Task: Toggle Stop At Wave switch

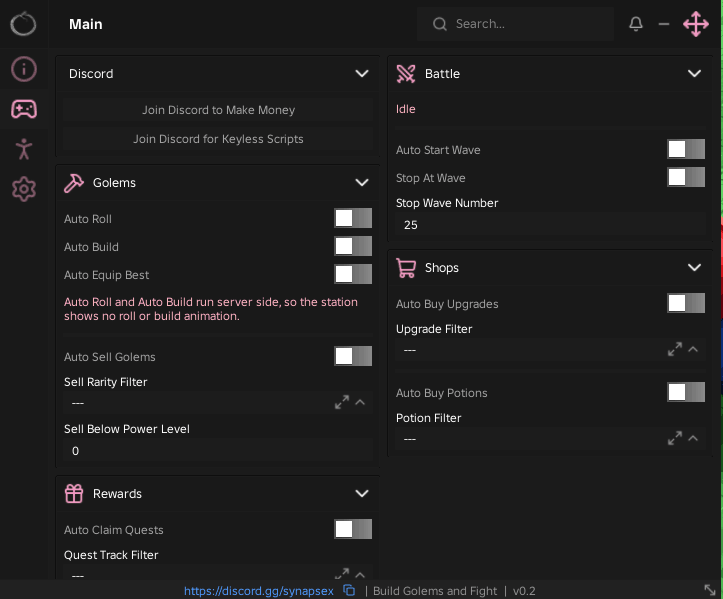Action: [x=686, y=177]
